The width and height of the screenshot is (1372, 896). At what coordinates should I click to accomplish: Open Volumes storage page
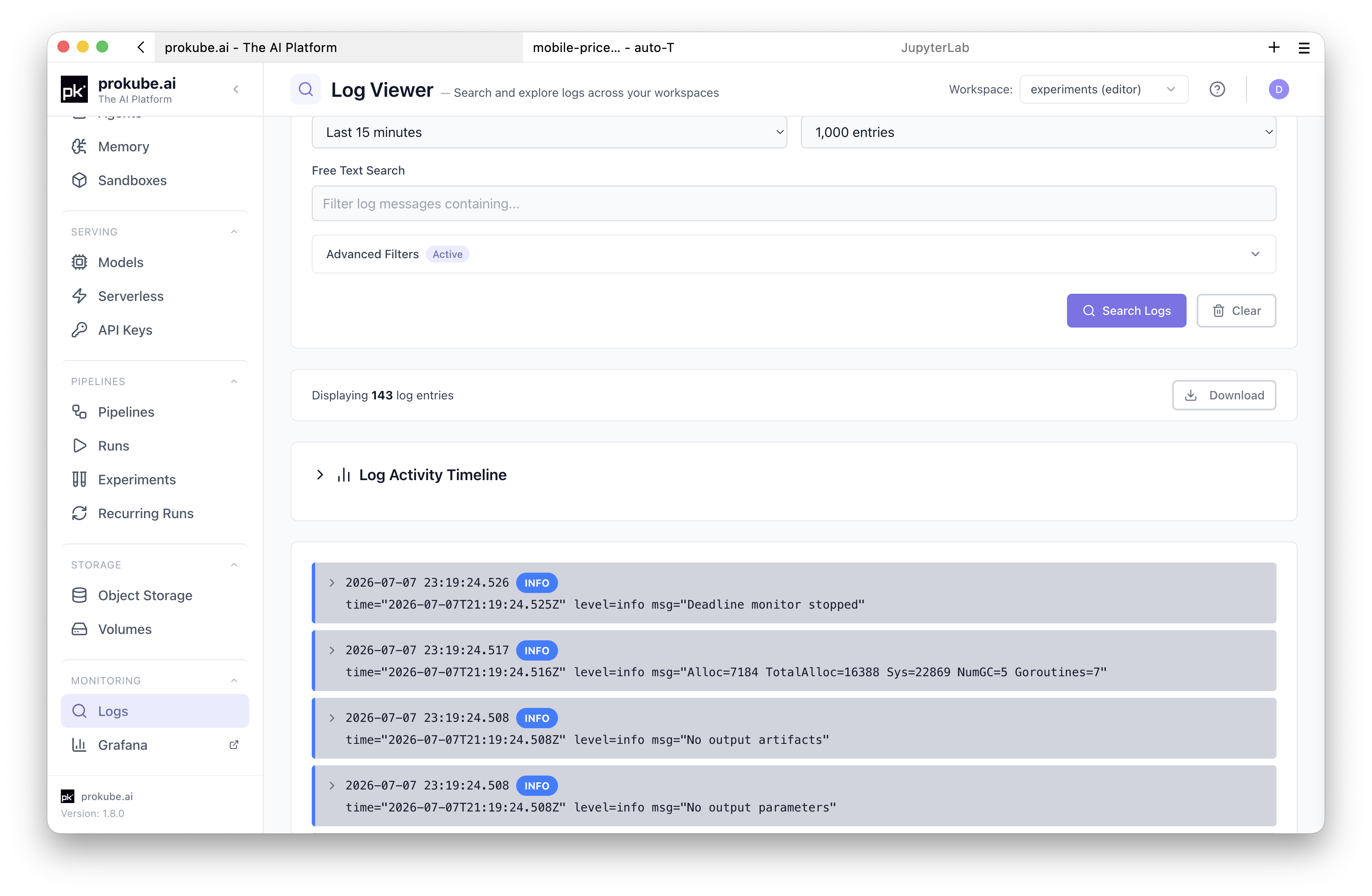(x=155, y=629)
